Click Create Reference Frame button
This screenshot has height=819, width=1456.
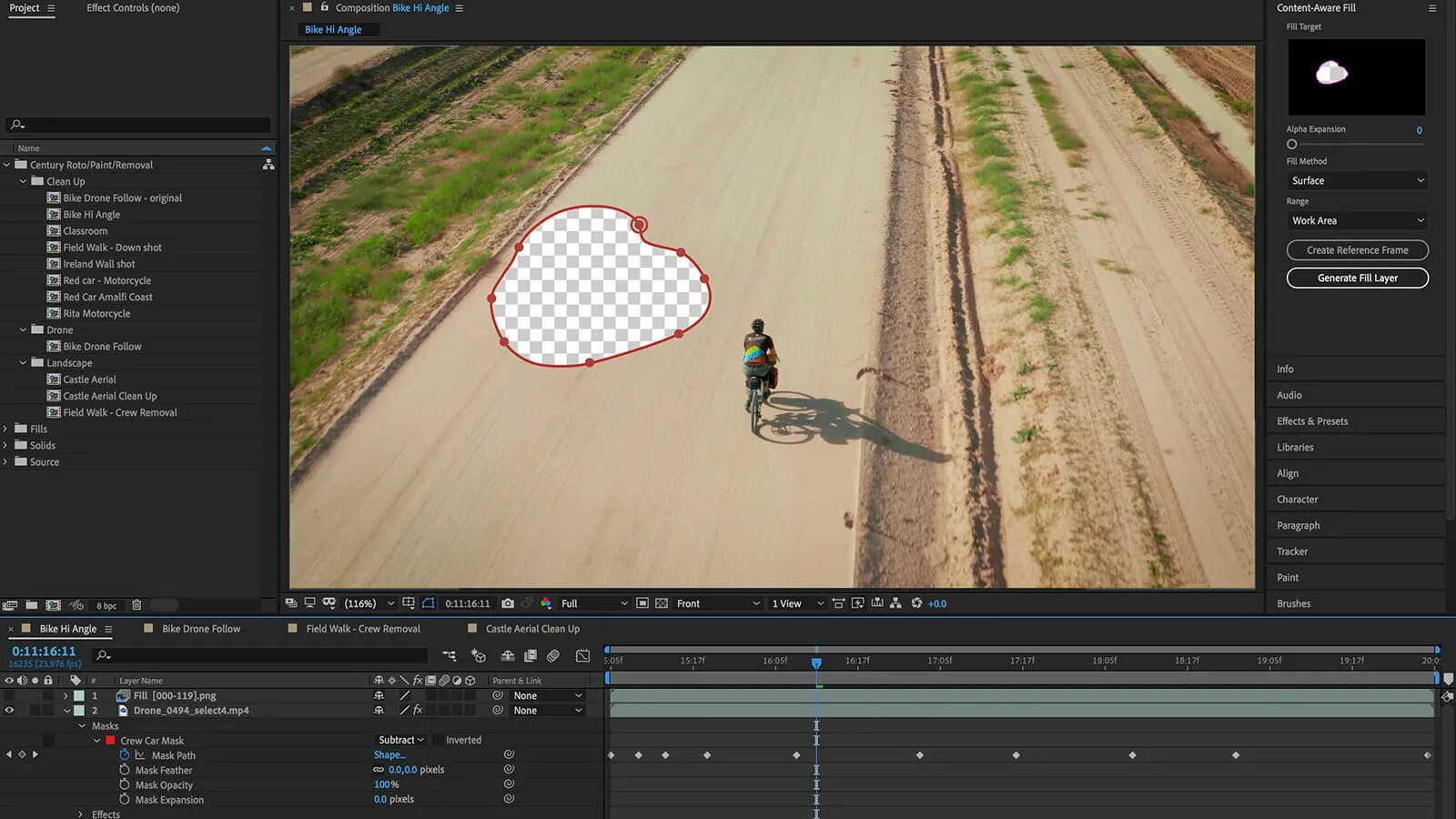(x=1357, y=250)
